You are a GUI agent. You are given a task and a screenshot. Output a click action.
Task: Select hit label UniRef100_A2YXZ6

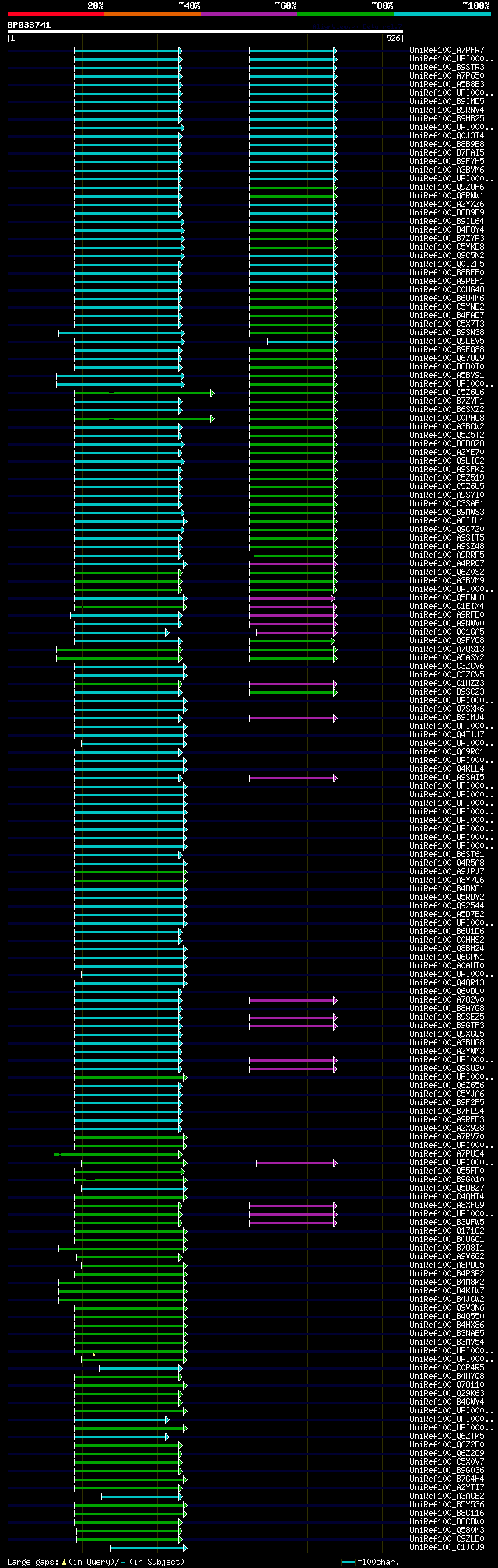[x=447, y=205]
